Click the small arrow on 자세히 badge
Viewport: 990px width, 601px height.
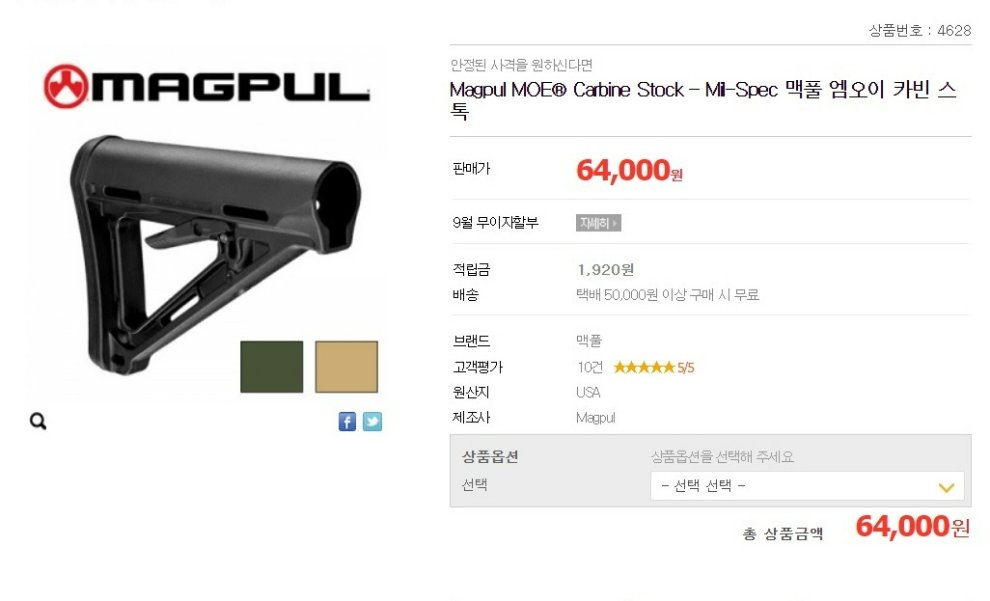[615, 223]
